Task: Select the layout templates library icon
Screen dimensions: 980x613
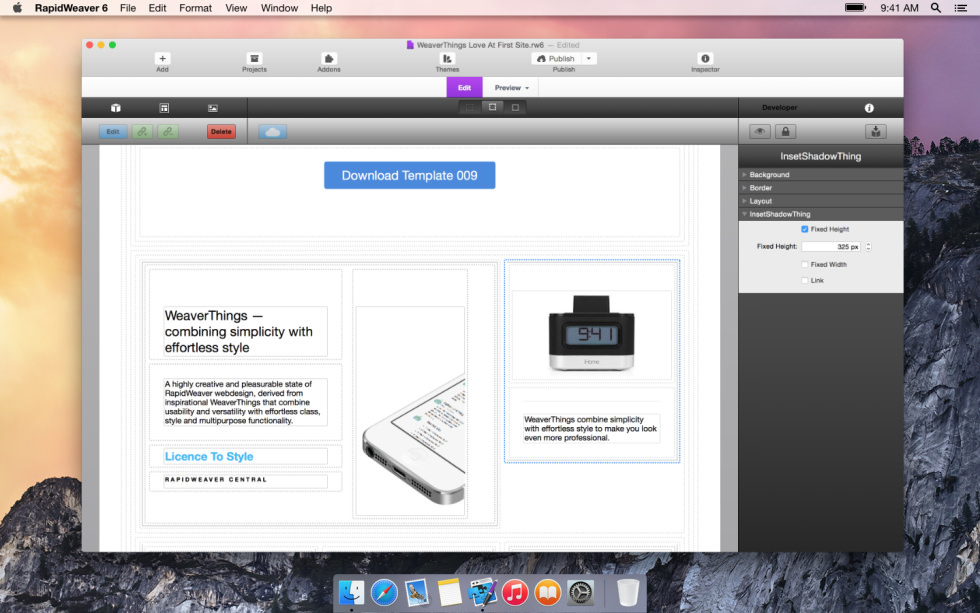Action: [x=164, y=108]
